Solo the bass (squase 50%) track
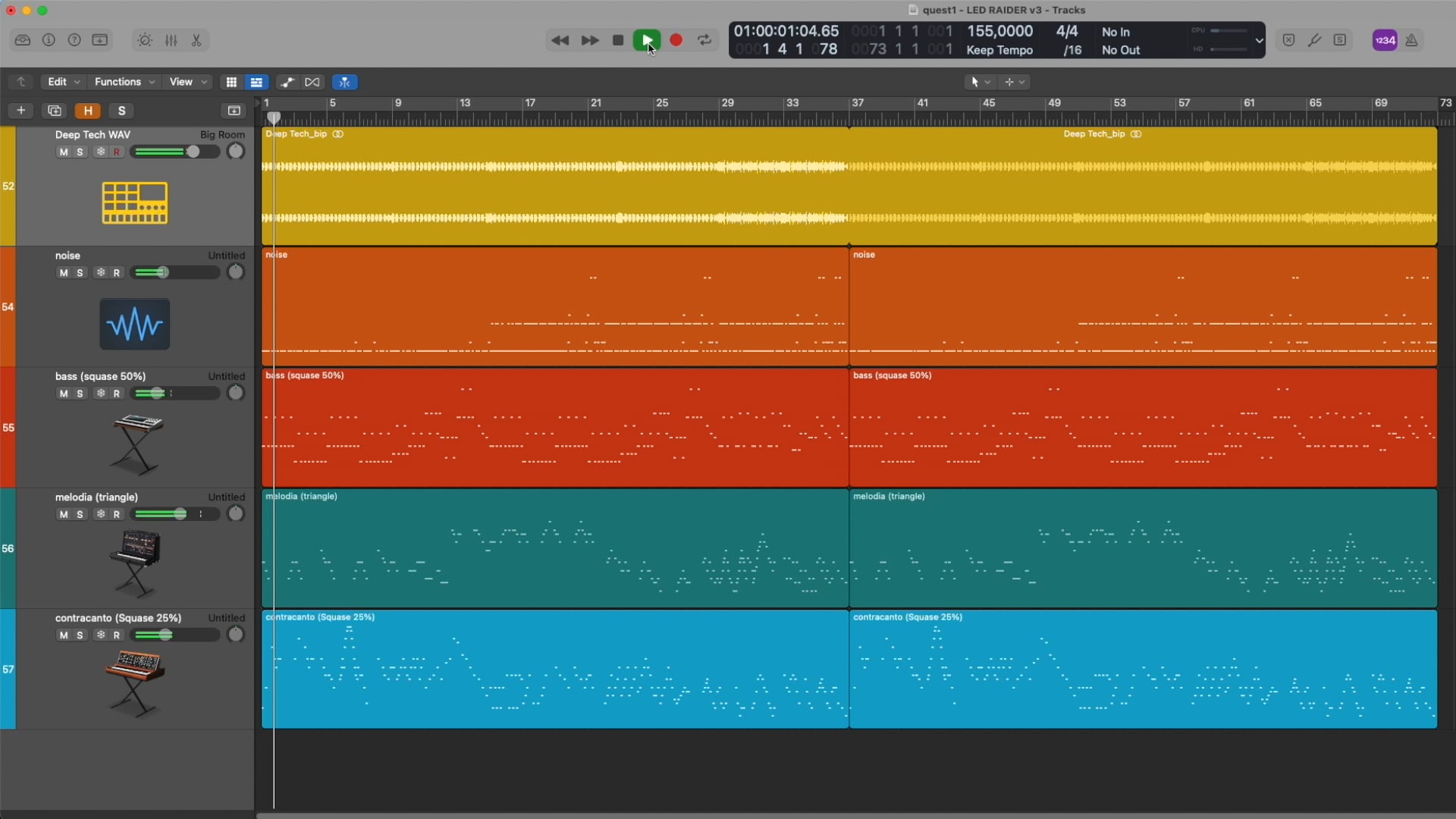Screen dimensions: 1456x819 coord(80,394)
